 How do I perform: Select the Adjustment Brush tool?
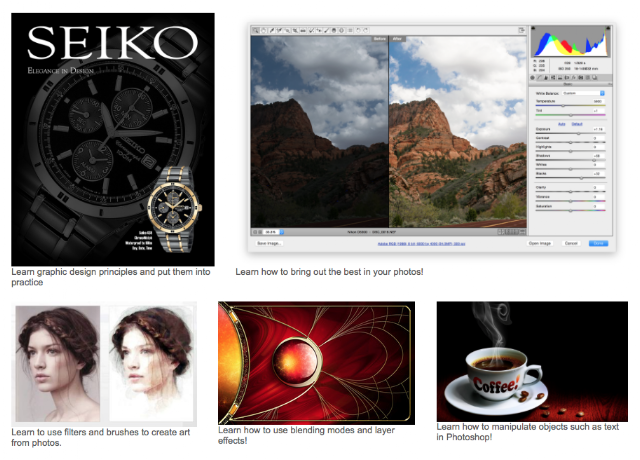[326, 31]
